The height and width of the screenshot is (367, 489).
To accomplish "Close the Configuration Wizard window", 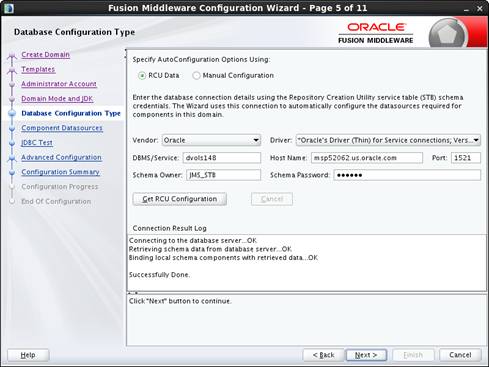I will (x=480, y=9).
